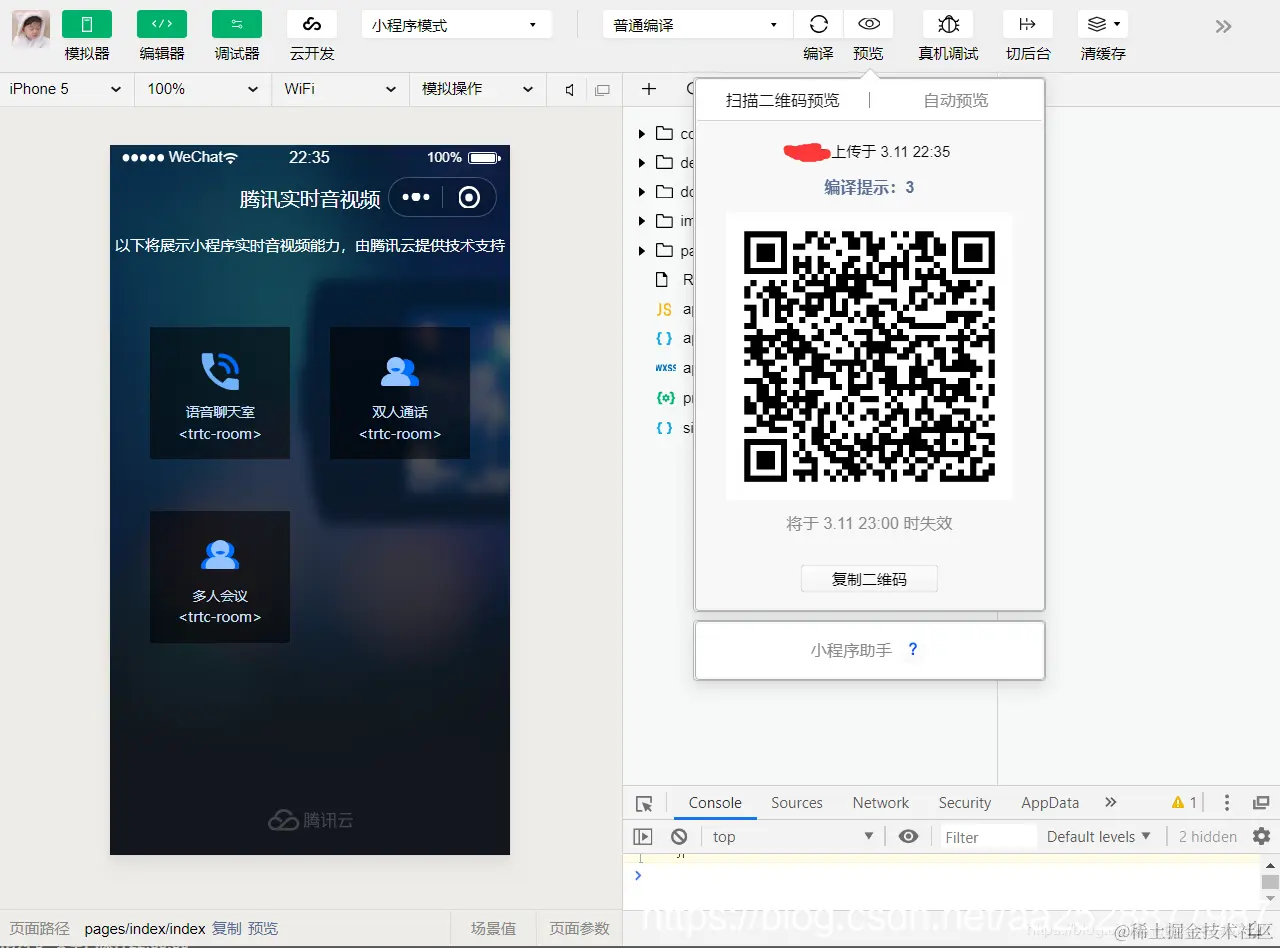Viewport: 1280px width, 948px height.
Task: Click the console Filter input field
Action: 987,837
